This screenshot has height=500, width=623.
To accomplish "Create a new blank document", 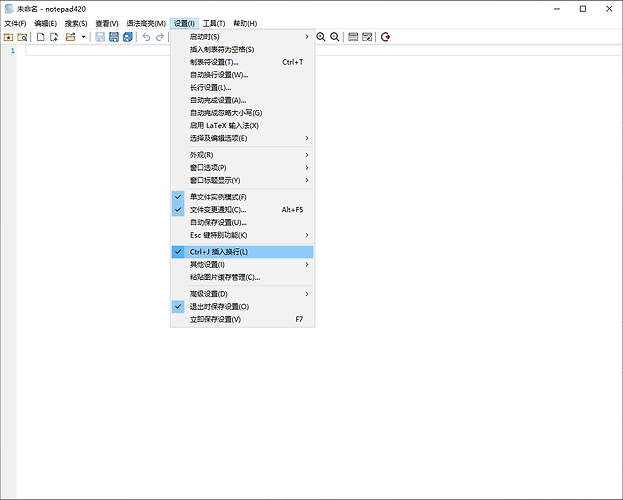I will coord(41,37).
